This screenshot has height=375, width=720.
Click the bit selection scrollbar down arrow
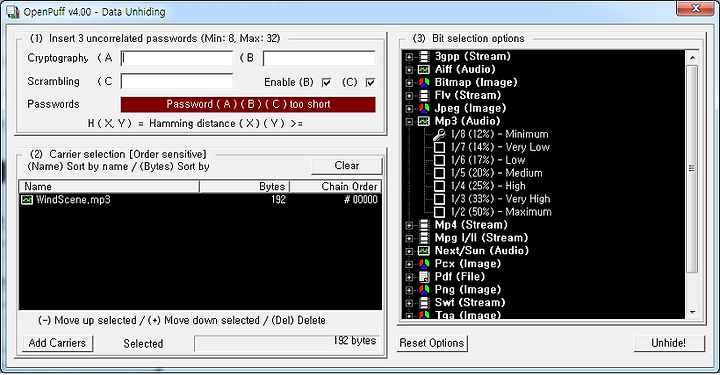point(692,313)
